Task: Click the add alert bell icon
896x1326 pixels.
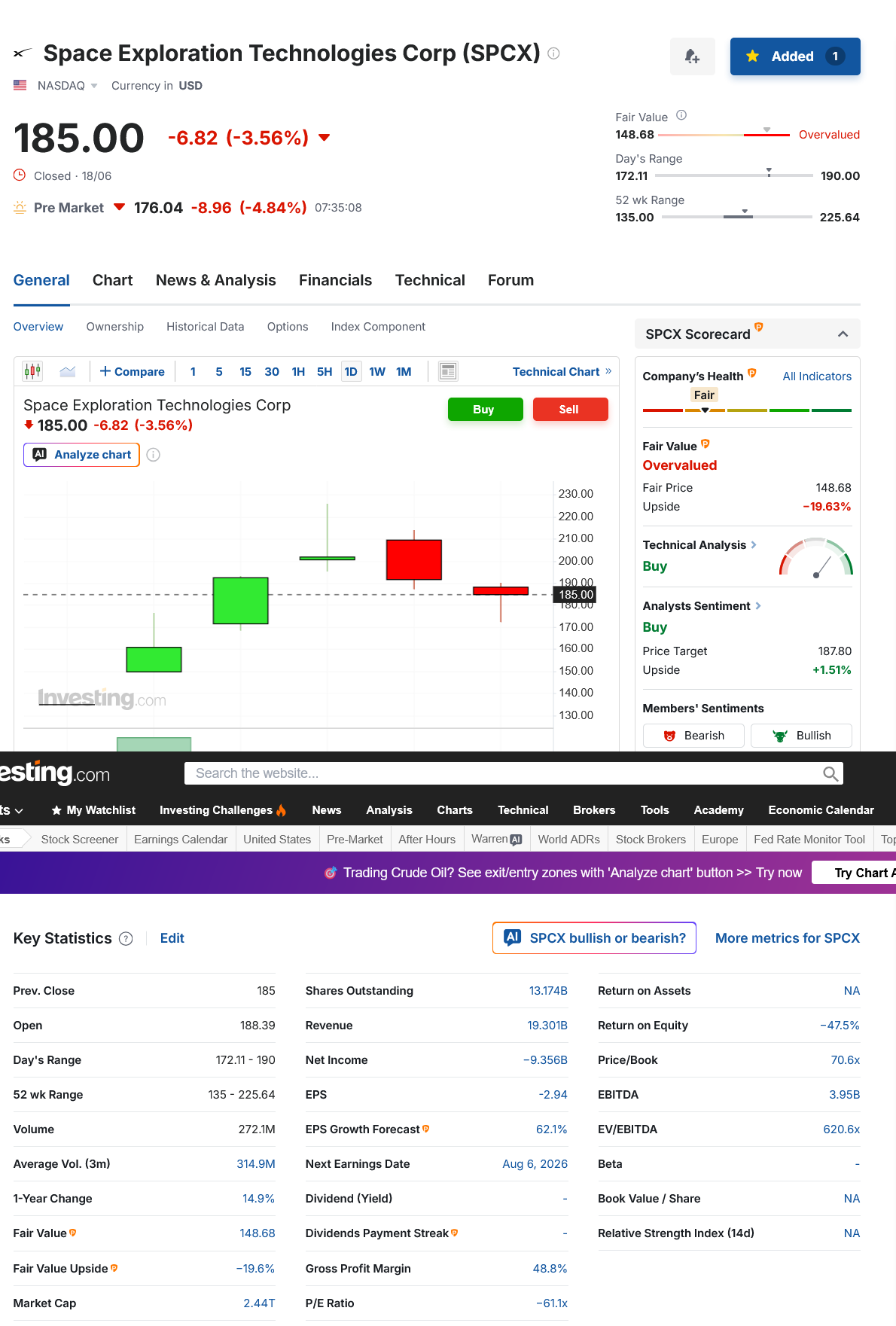Action: 692,56
